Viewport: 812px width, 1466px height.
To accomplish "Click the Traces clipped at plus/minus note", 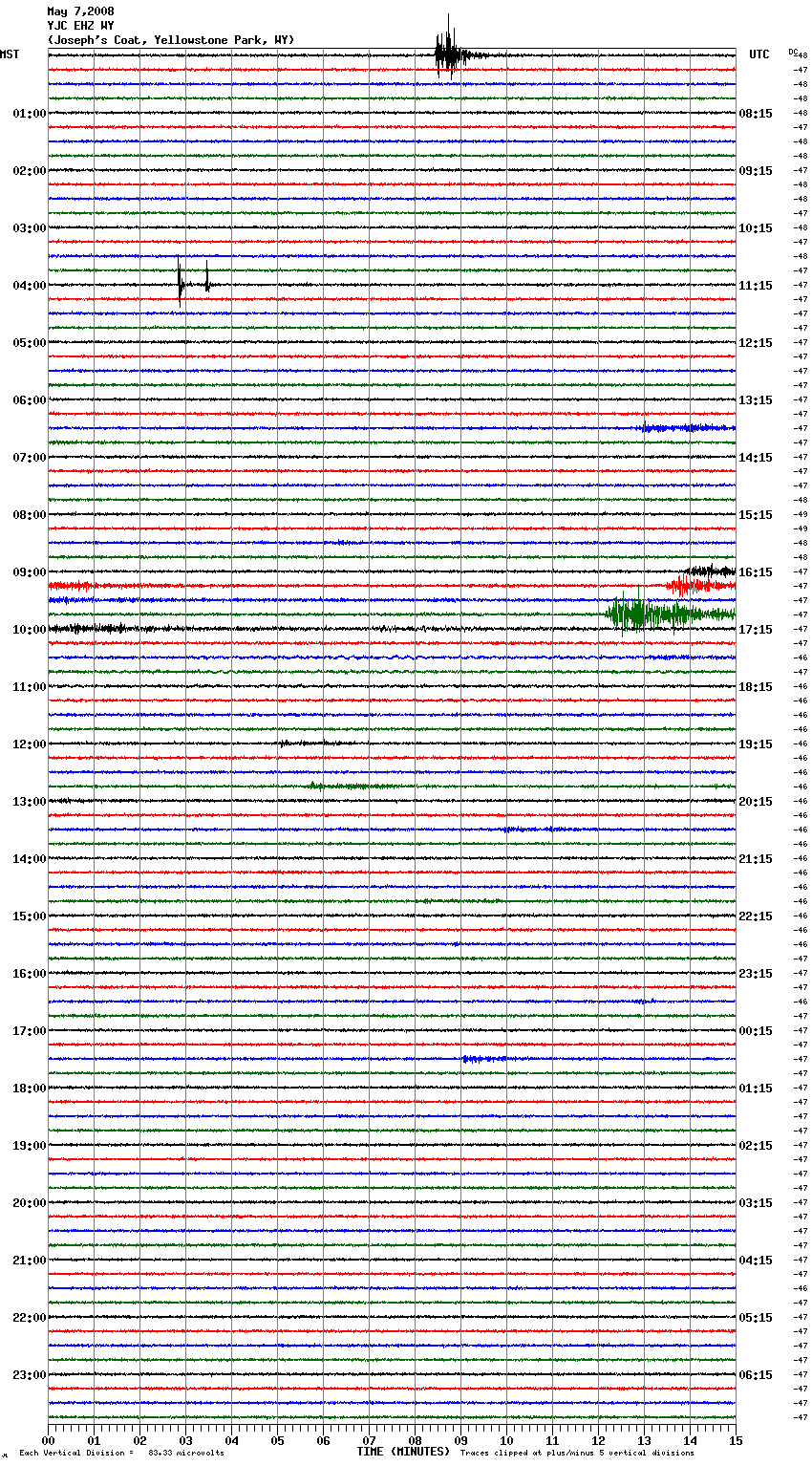I will (577, 1453).
